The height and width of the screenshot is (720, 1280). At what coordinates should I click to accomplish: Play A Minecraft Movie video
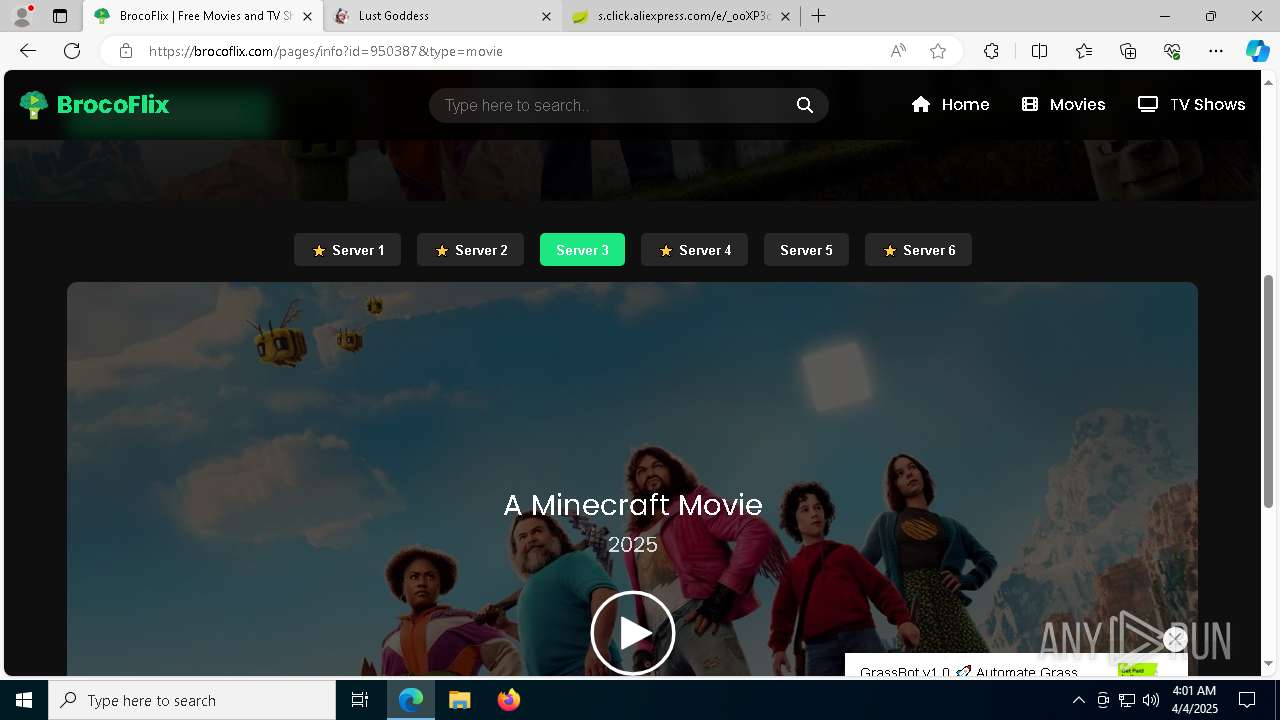click(x=633, y=633)
